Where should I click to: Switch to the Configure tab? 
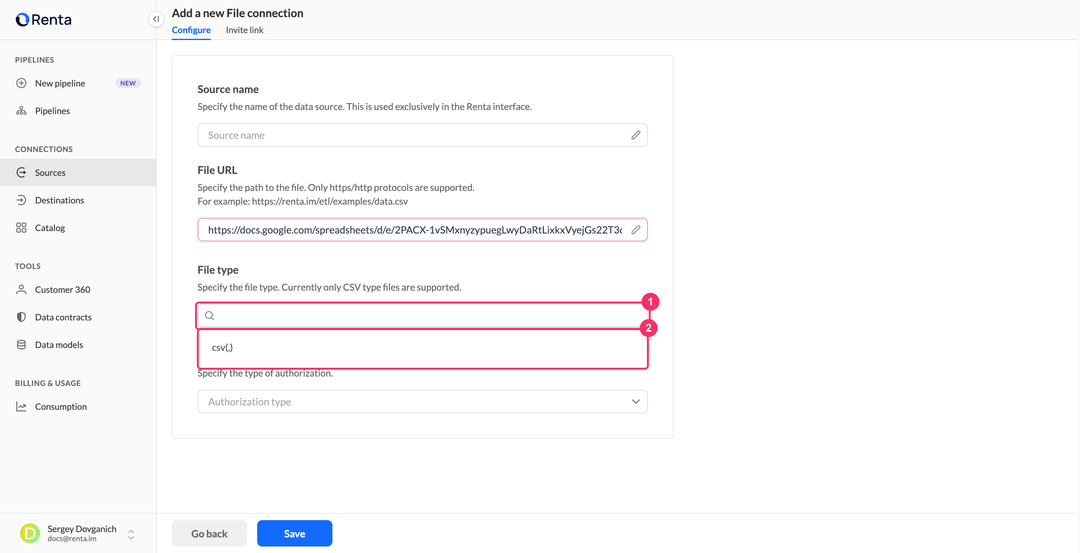coord(191,30)
